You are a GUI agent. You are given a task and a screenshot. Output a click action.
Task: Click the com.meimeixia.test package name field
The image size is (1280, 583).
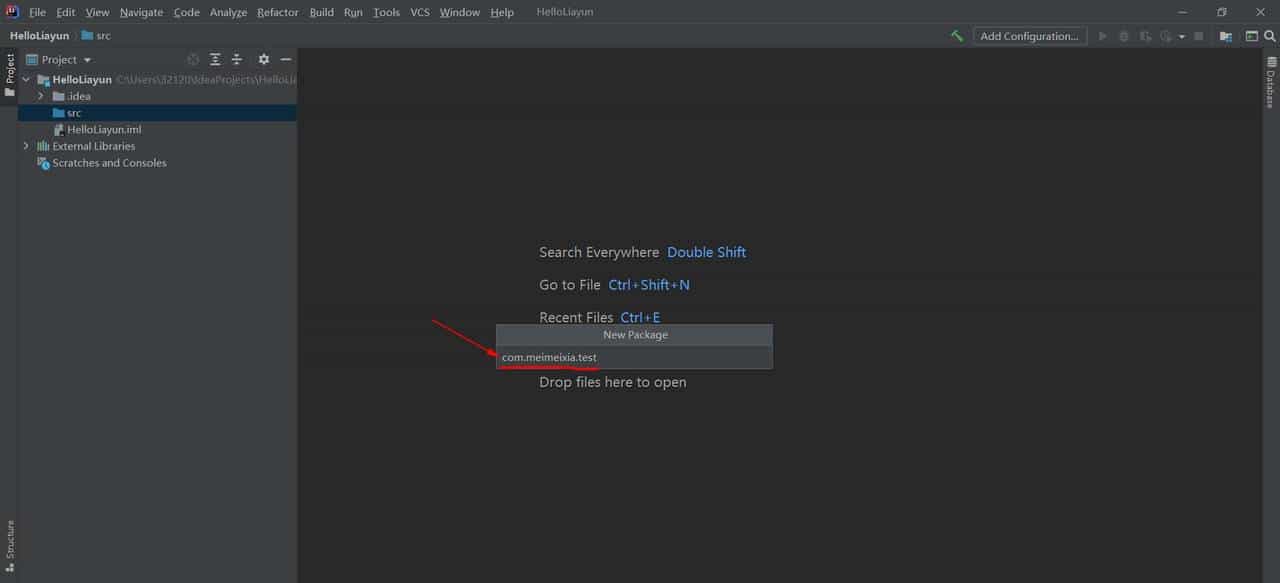point(549,357)
